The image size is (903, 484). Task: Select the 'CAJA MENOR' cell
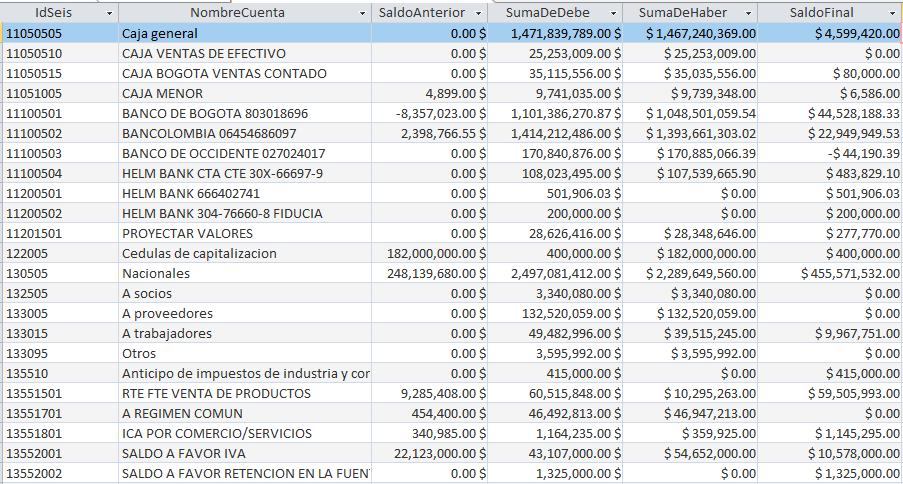tap(245, 93)
